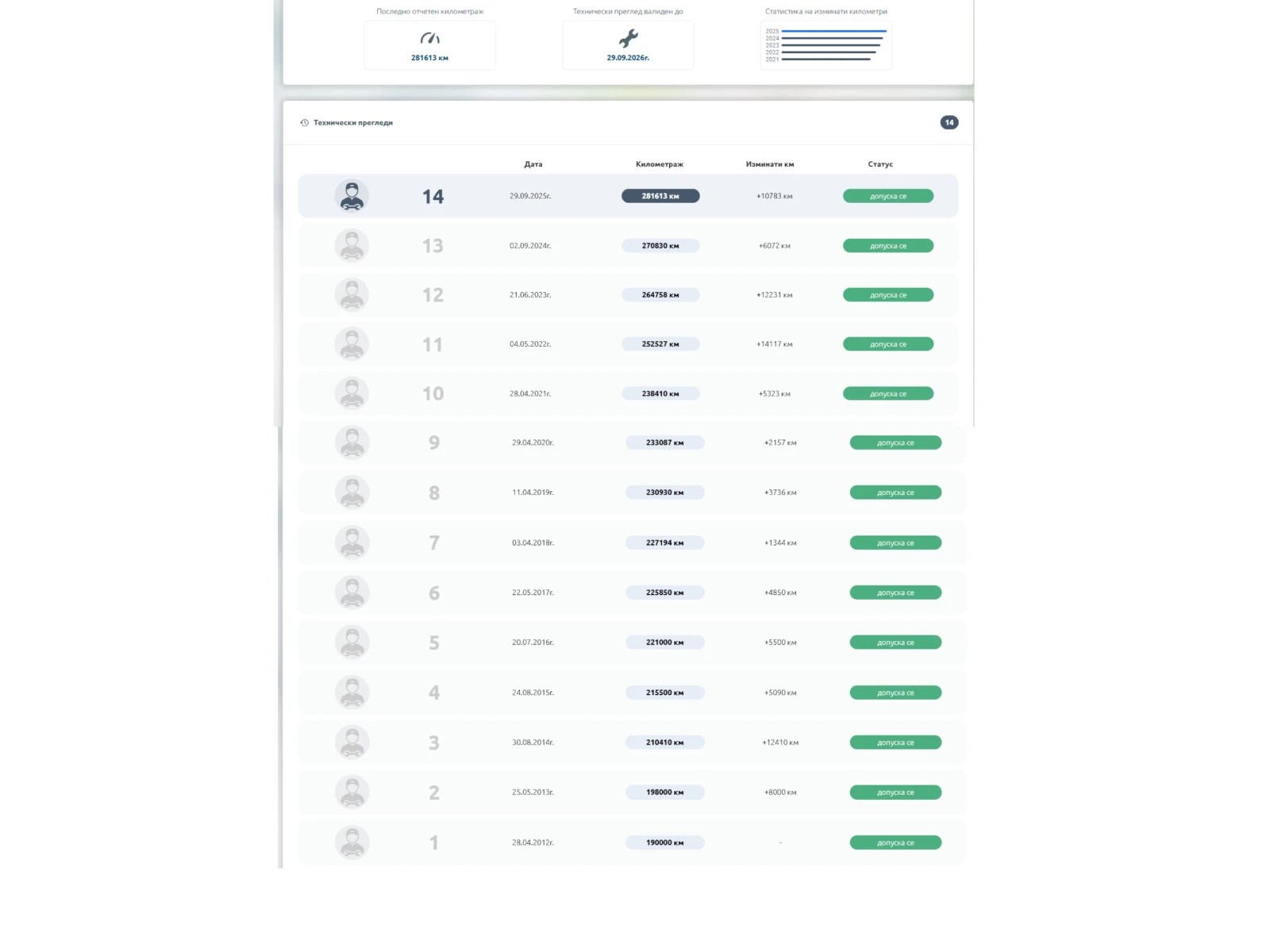Select the Статус column header

coord(879,164)
